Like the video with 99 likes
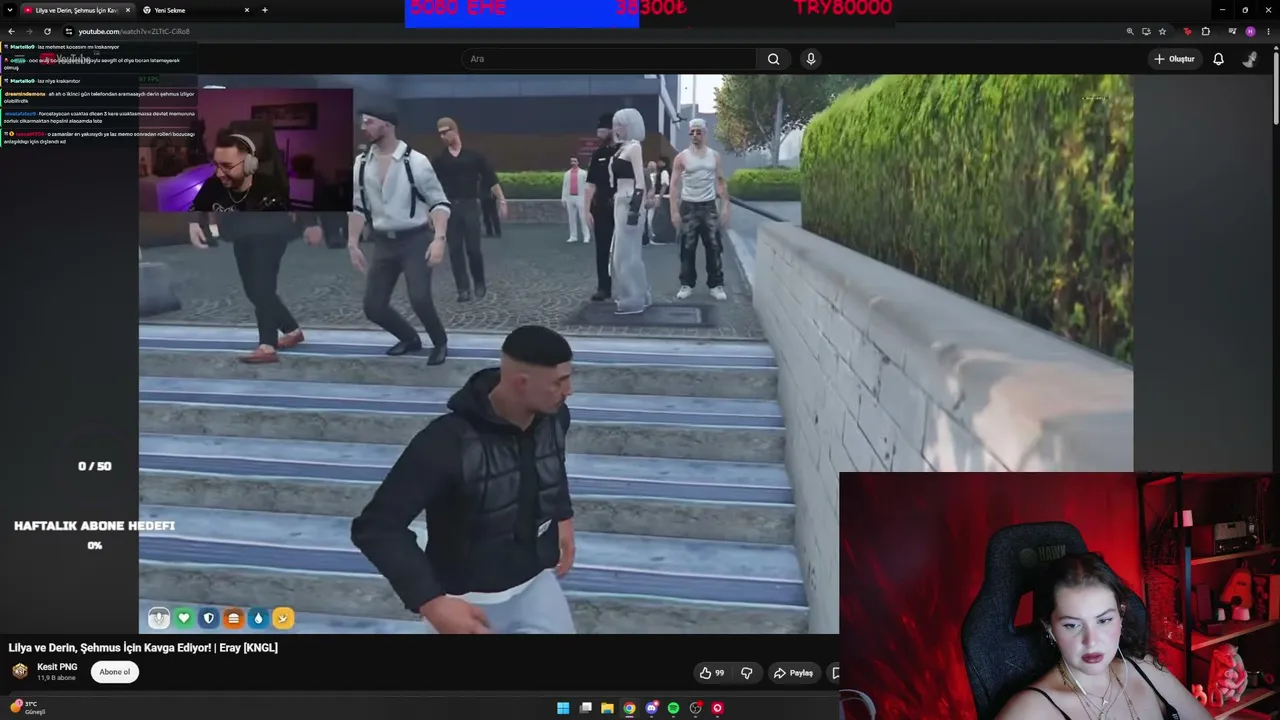 click(x=712, y=673)
